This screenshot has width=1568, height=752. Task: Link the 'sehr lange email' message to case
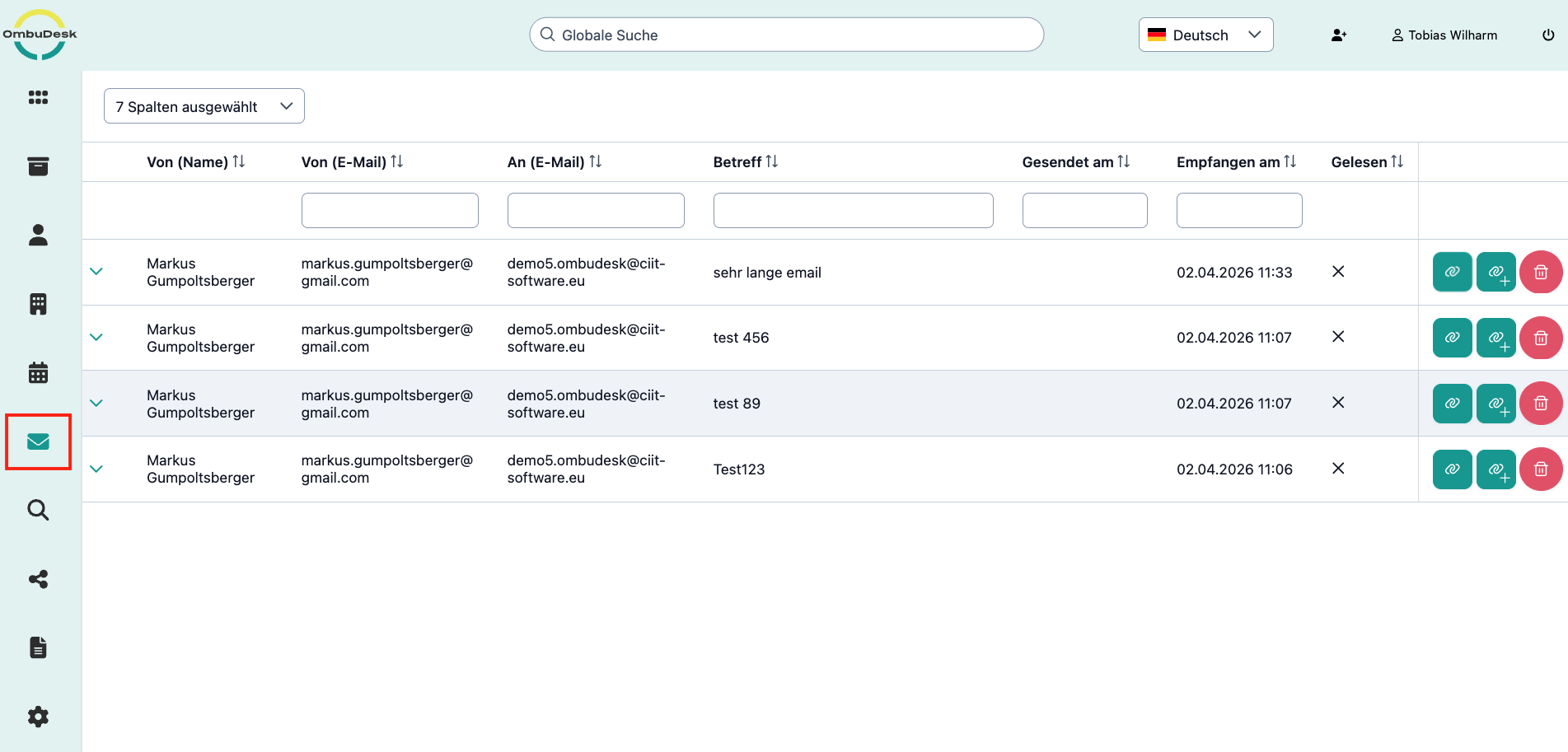(x=1452, y=272)
